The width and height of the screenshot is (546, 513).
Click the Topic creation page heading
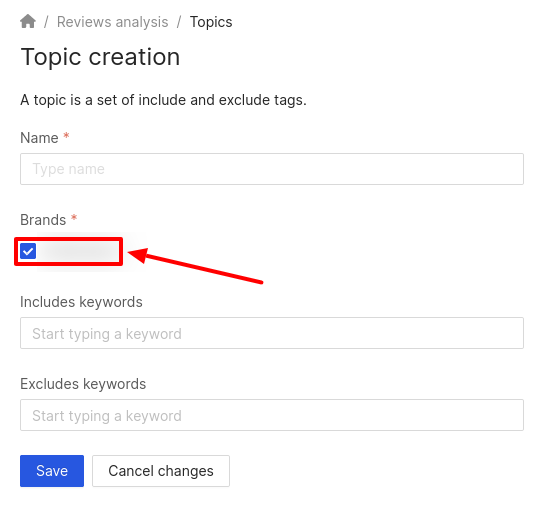100,57
